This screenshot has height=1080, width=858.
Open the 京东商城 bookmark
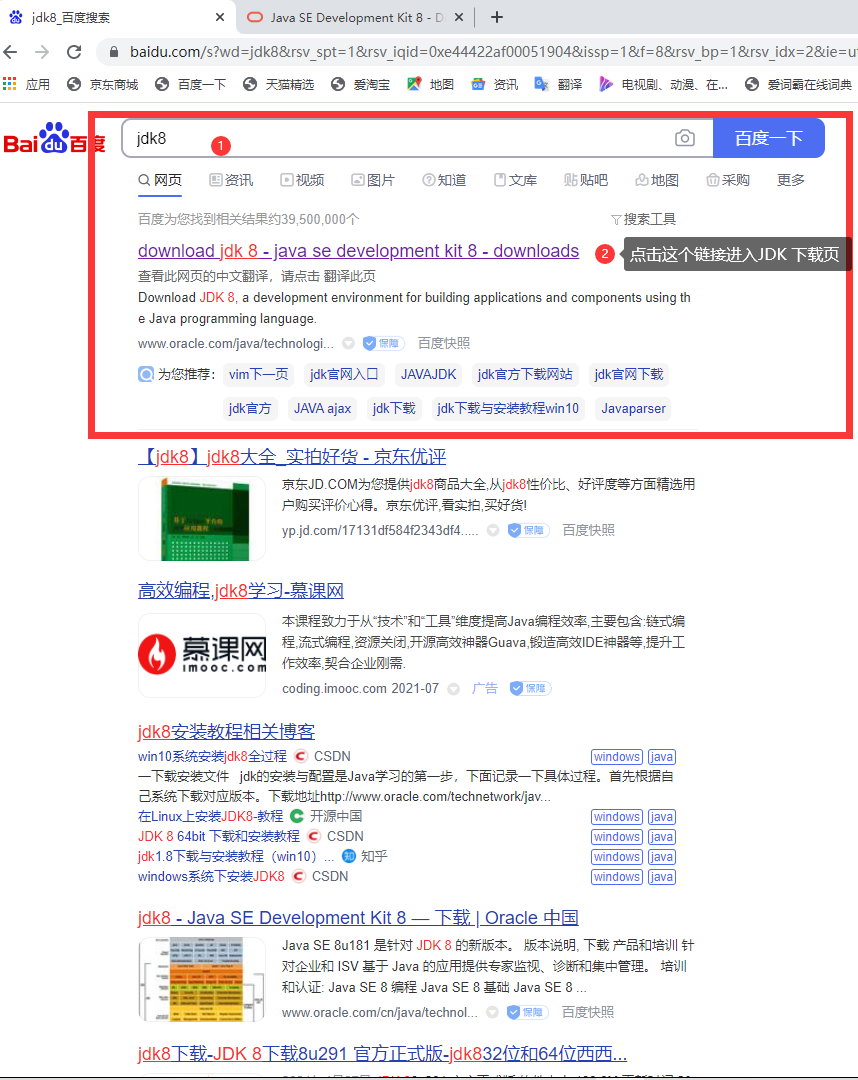[103, 84]
